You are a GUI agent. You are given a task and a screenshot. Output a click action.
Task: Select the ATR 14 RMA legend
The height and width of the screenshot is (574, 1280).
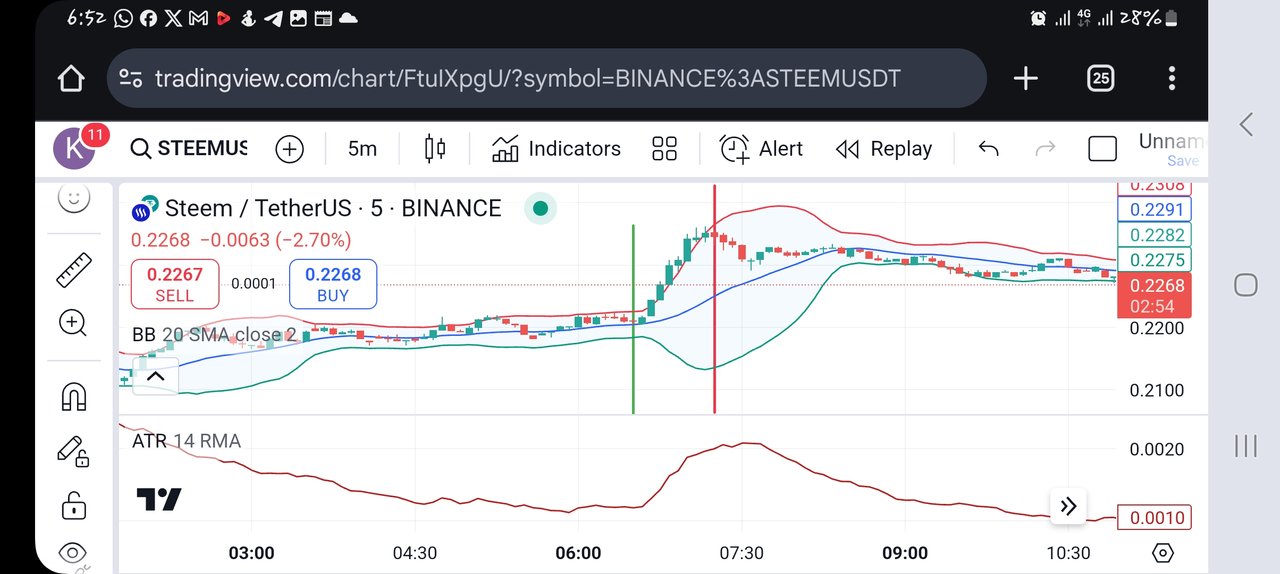click(186, 441)
